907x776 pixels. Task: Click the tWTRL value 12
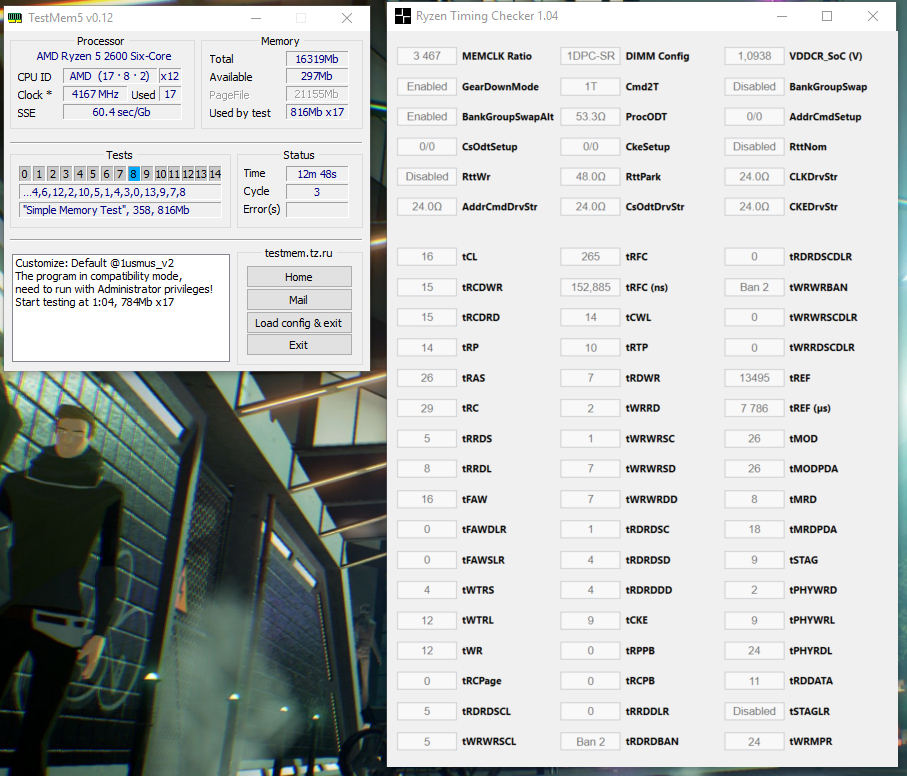[427, 620]
